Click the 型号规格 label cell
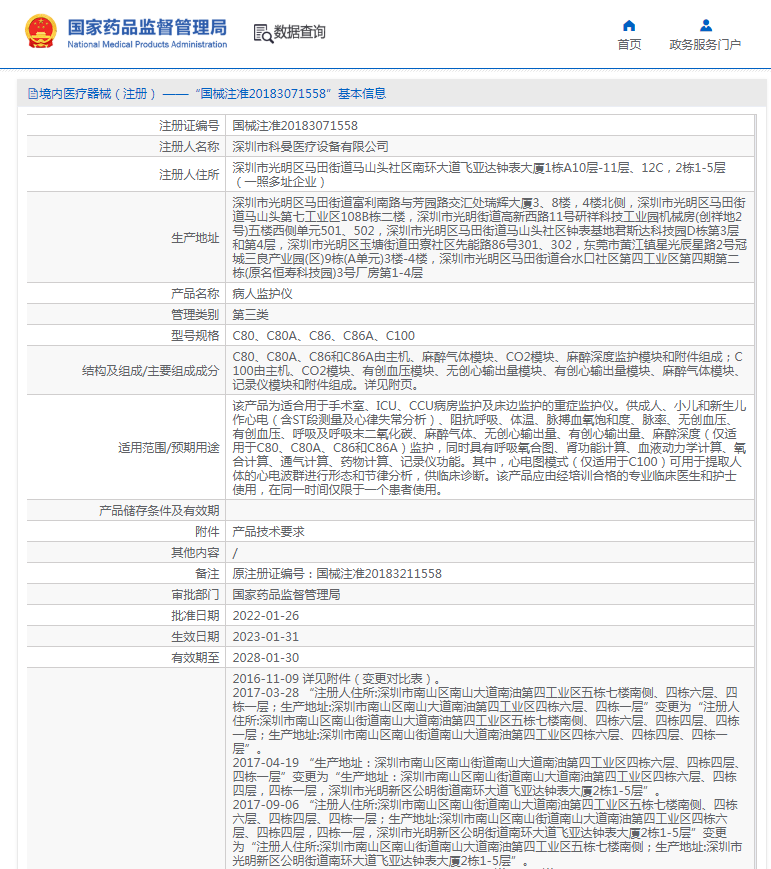Viewport: 771px width, 869px height. [126, 336]
